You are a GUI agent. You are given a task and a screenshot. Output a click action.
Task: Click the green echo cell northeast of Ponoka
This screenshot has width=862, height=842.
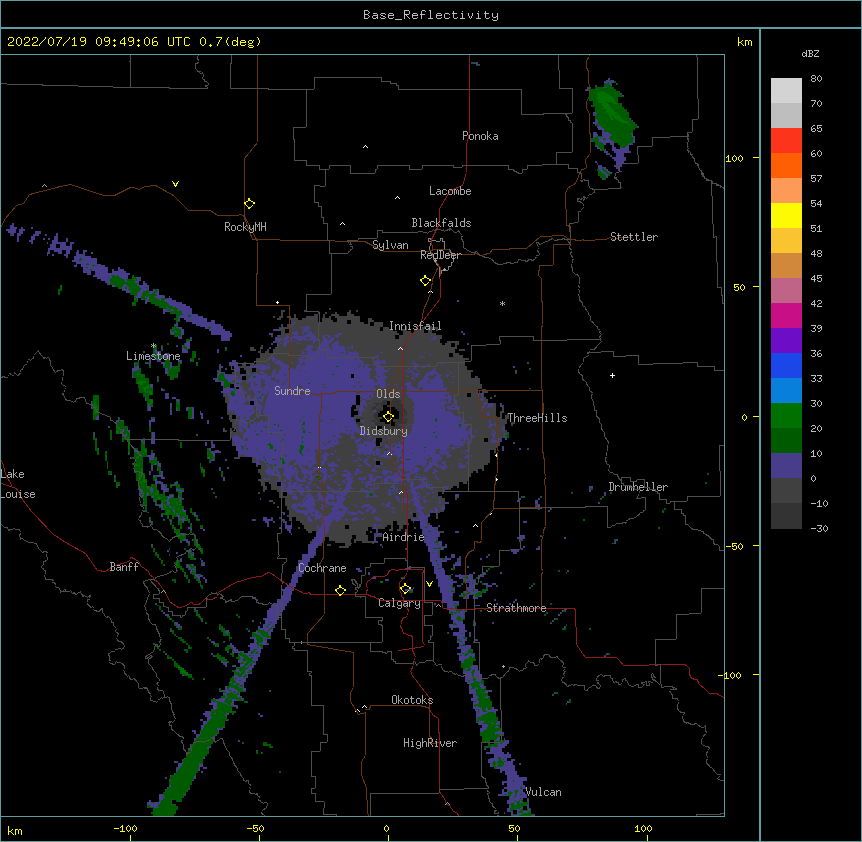pos(611,118)
